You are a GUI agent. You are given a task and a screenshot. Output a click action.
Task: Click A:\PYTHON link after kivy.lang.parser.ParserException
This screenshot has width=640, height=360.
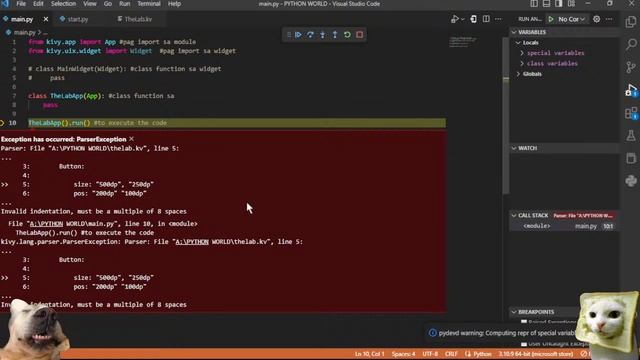click(192, 242)
